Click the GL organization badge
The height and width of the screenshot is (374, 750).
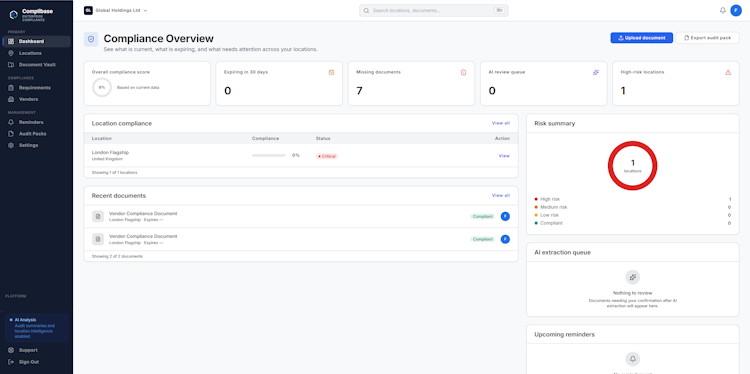coord(88,10)
